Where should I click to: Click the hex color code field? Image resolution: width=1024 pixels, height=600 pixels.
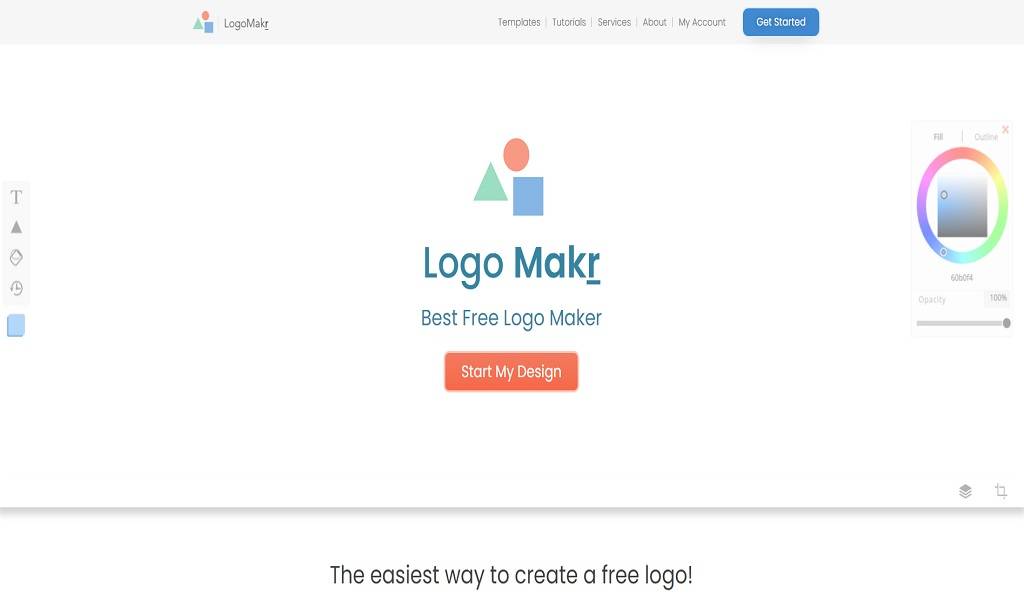pos(961,278)
